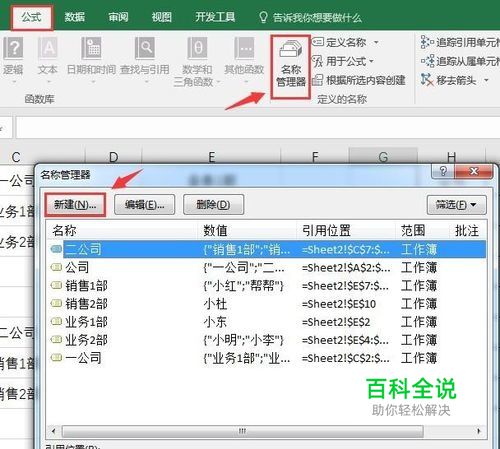The height and width of the screenshot is (449, 500).
Task: Switch to the 数据 tab
Action: pos(74,17)
